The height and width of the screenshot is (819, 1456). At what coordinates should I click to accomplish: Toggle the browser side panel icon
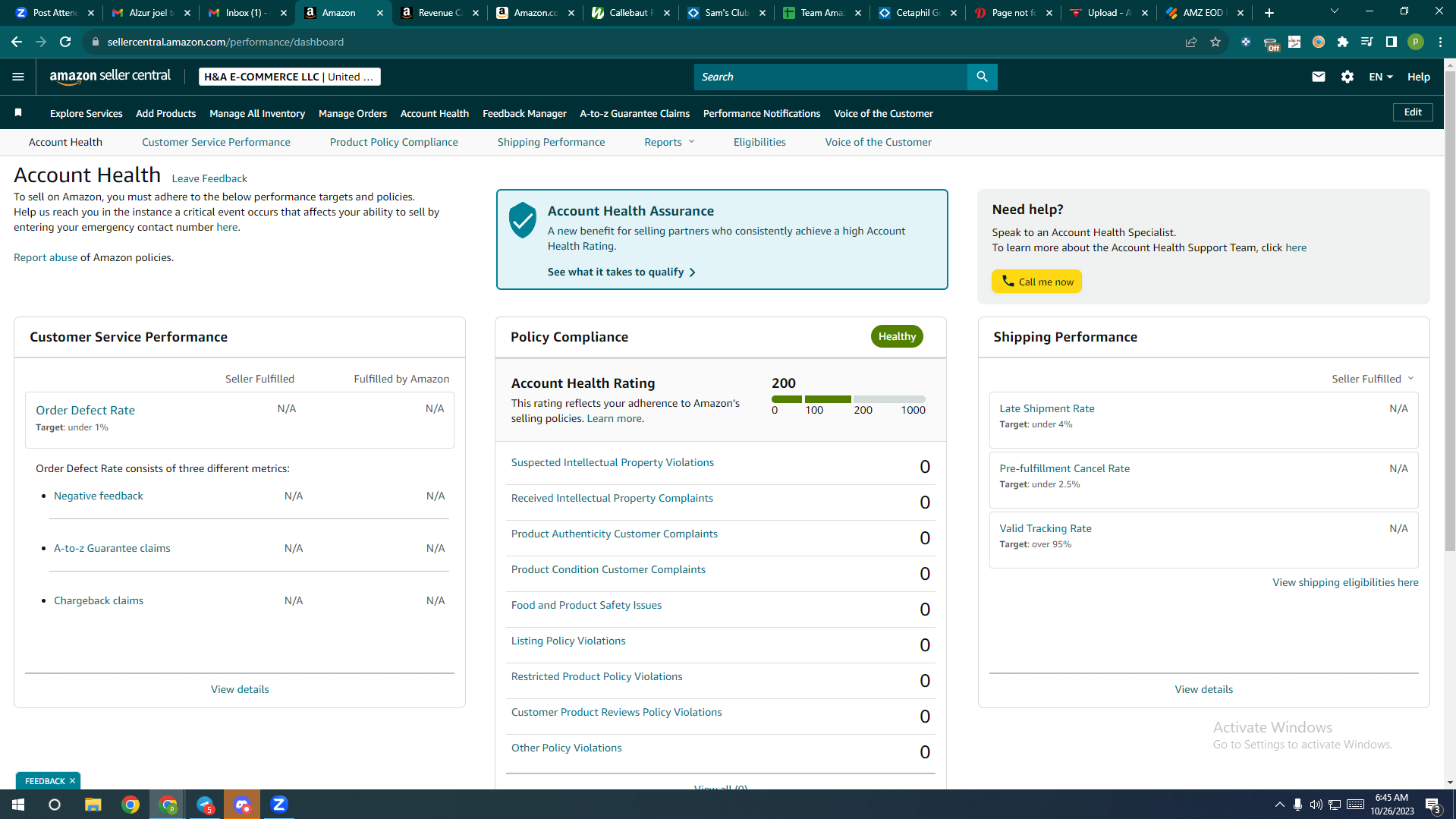coord(1392,42)
